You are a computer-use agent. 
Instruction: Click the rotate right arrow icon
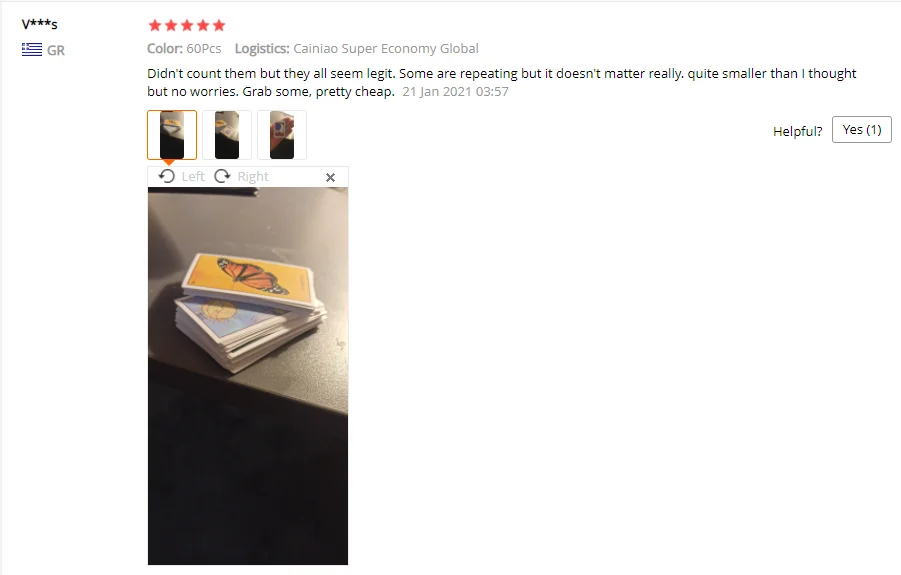coord(222,176)
